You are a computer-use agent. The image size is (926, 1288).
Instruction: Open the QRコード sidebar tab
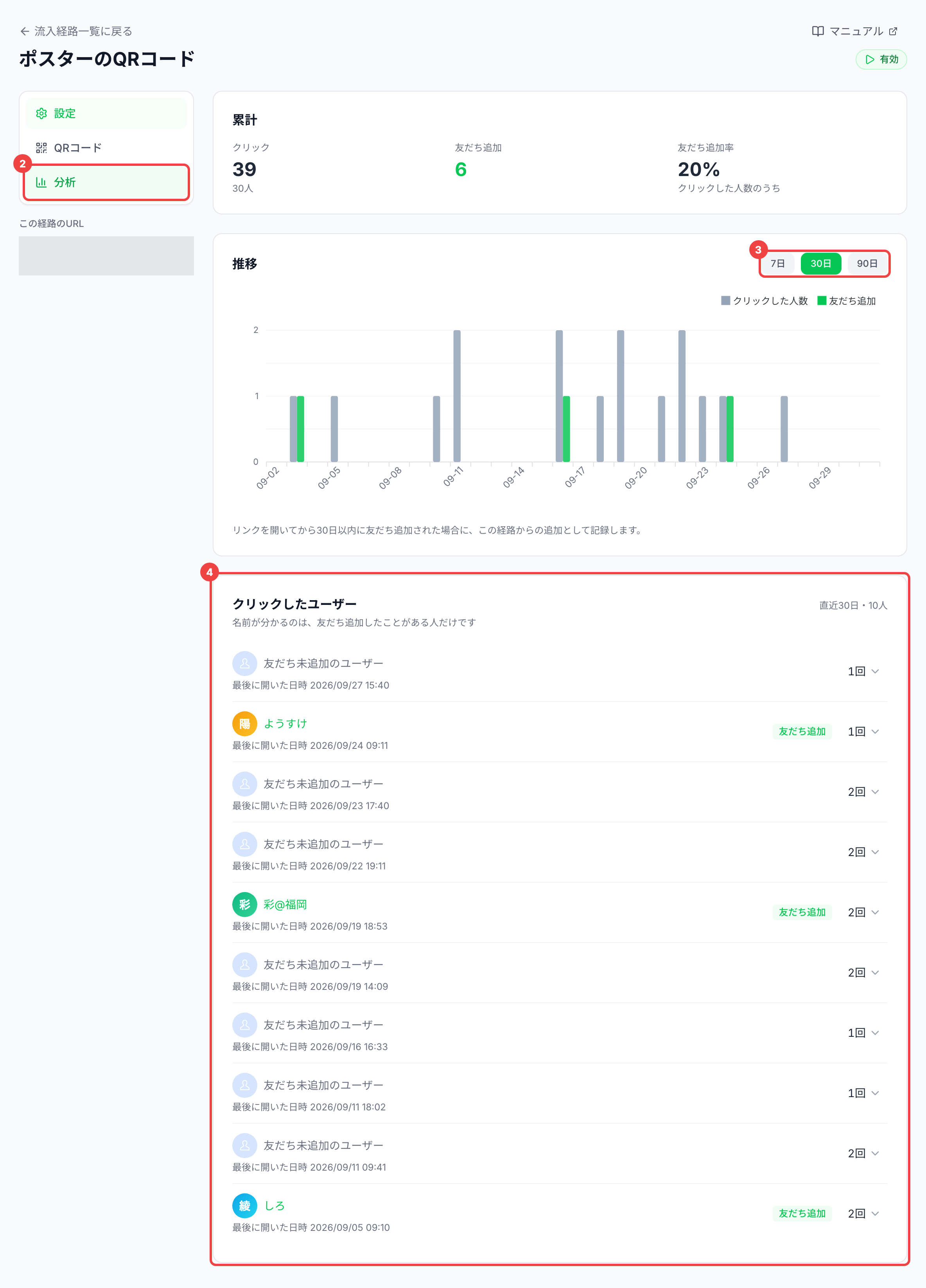(106, 148)
